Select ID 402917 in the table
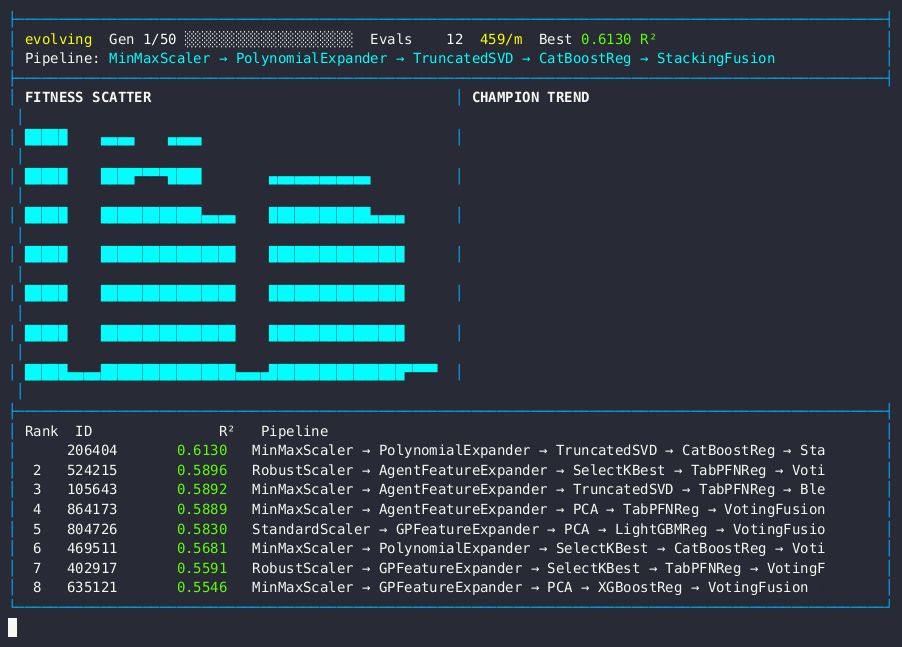The width and height of the screenshot is (902, 647). pyautogui.click(x=92, y=568)
